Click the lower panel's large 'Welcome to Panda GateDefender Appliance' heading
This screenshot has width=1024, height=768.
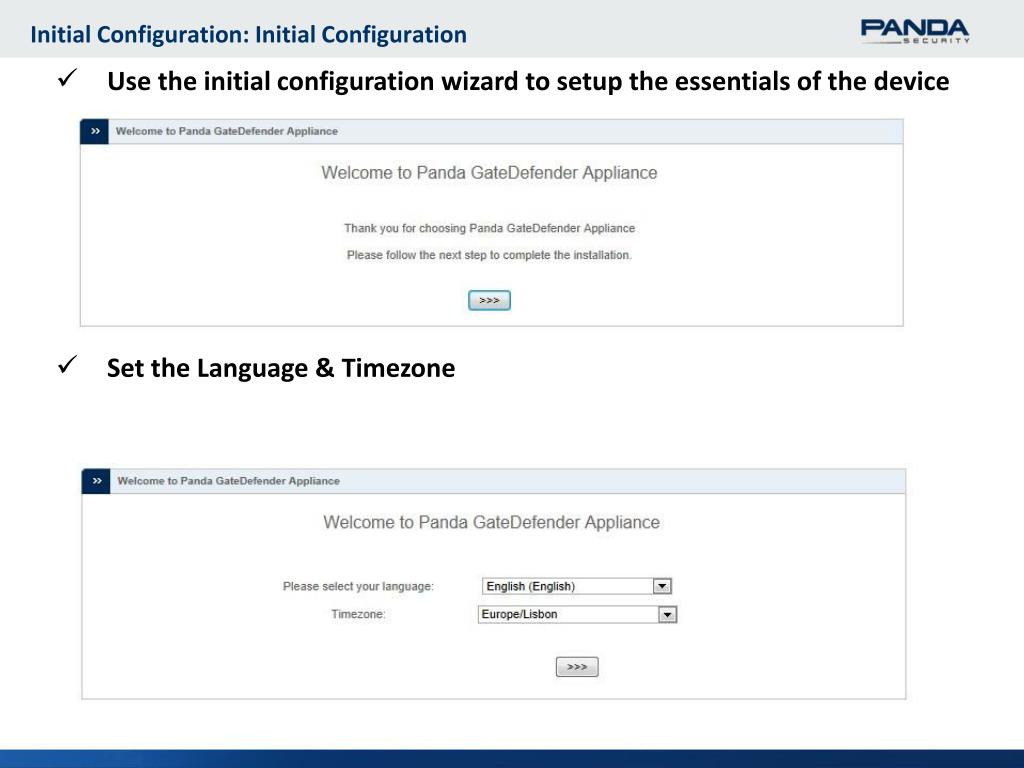pos(491,522)
